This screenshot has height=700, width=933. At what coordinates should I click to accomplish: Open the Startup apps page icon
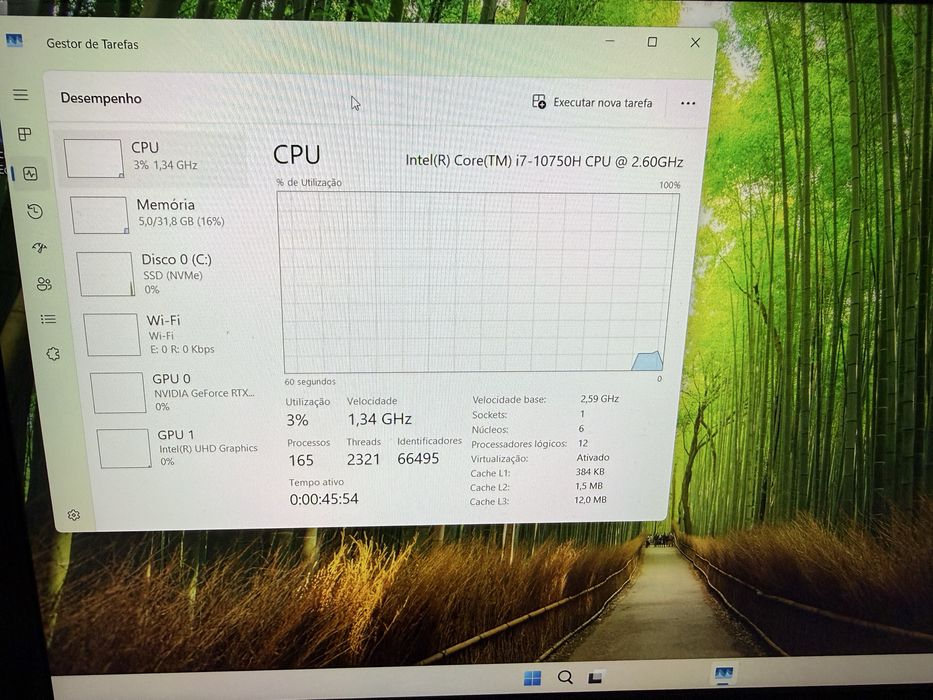(x=39, y=248)
